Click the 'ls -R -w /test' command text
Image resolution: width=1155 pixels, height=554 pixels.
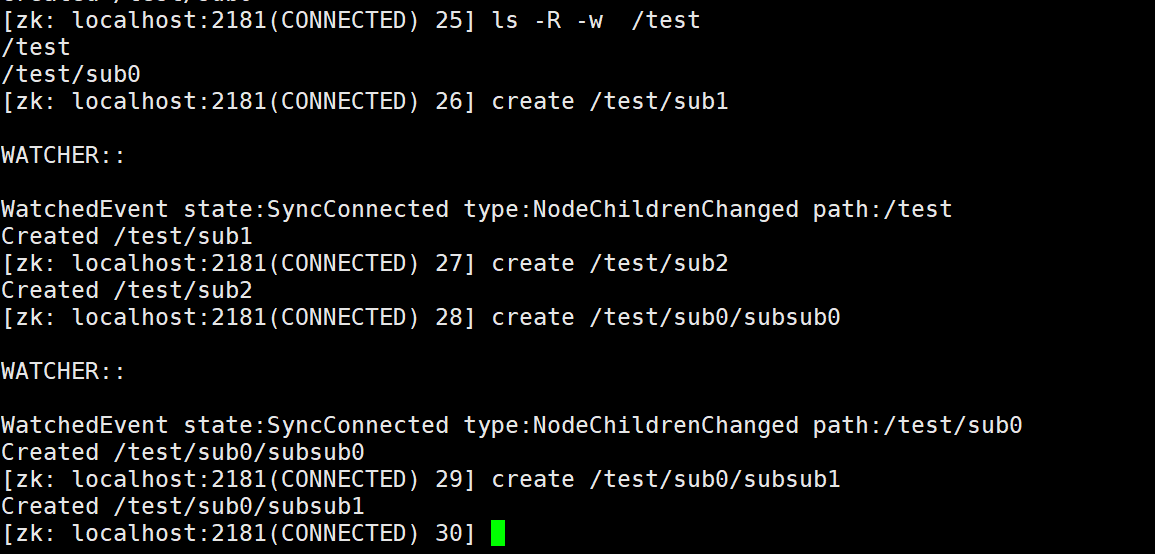click(596, 20)
